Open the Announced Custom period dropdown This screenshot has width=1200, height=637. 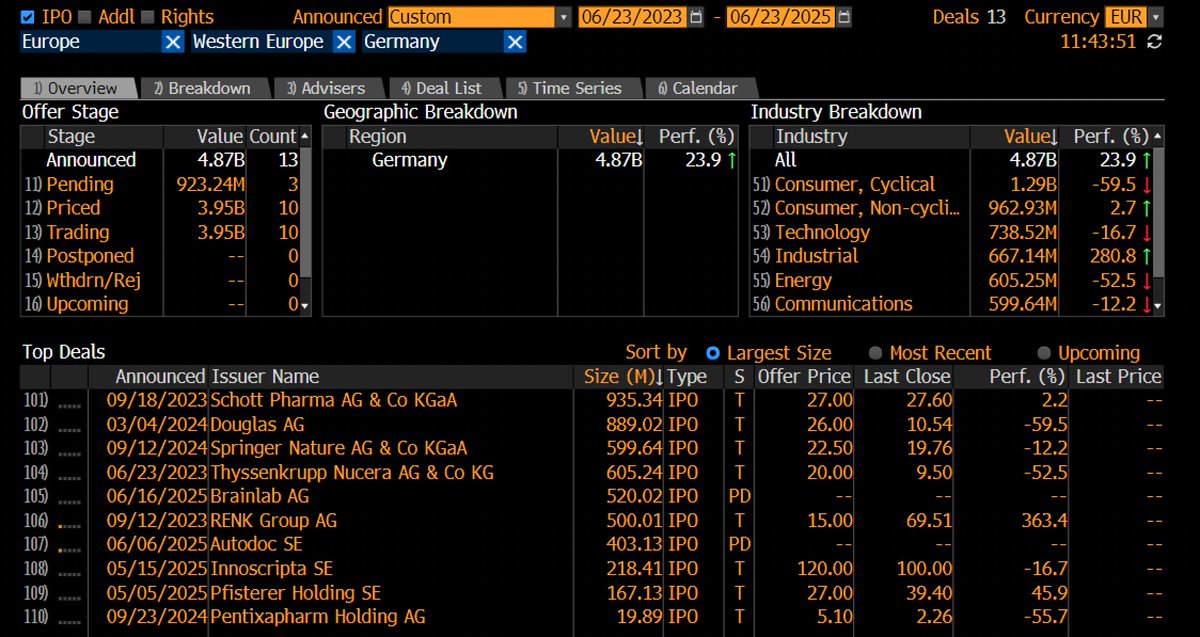point(564,17)
